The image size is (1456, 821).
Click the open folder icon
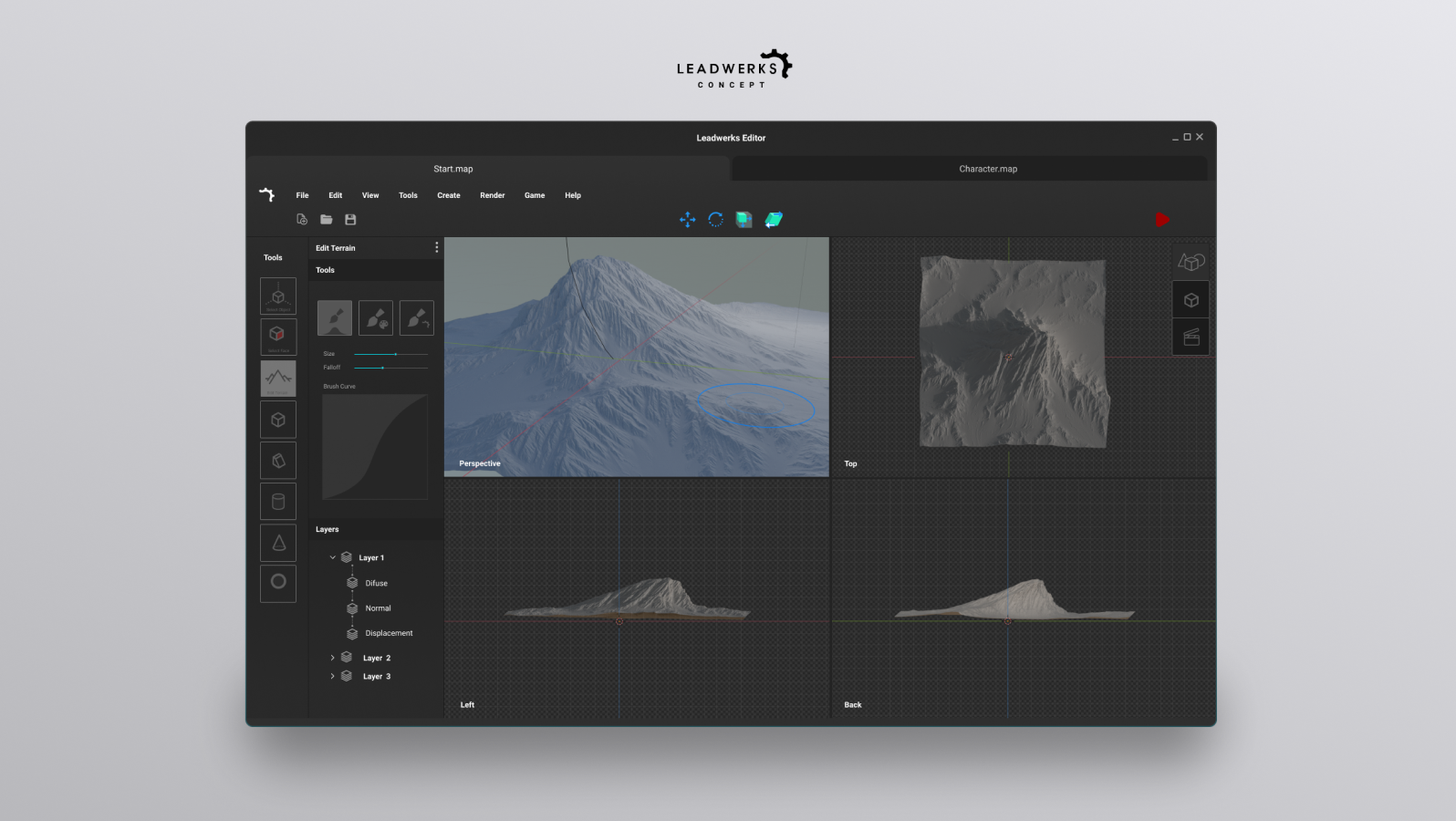pos(326,220)
